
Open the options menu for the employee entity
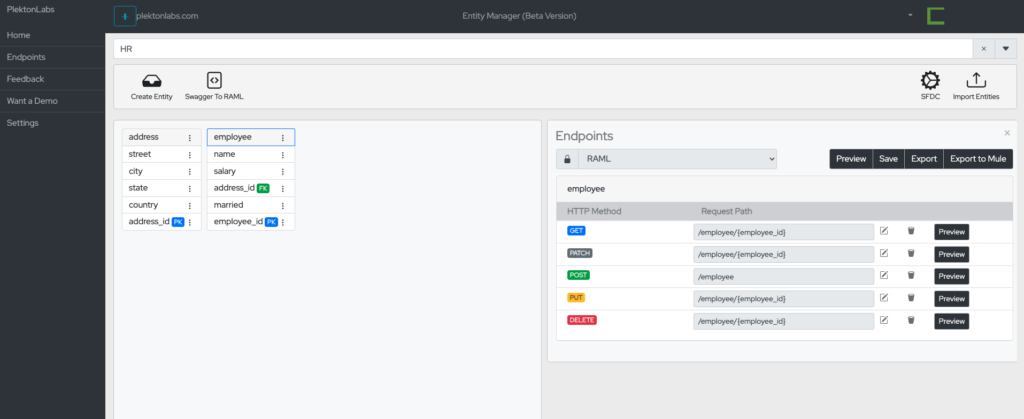pyautogui.click(x=283, y=138)
